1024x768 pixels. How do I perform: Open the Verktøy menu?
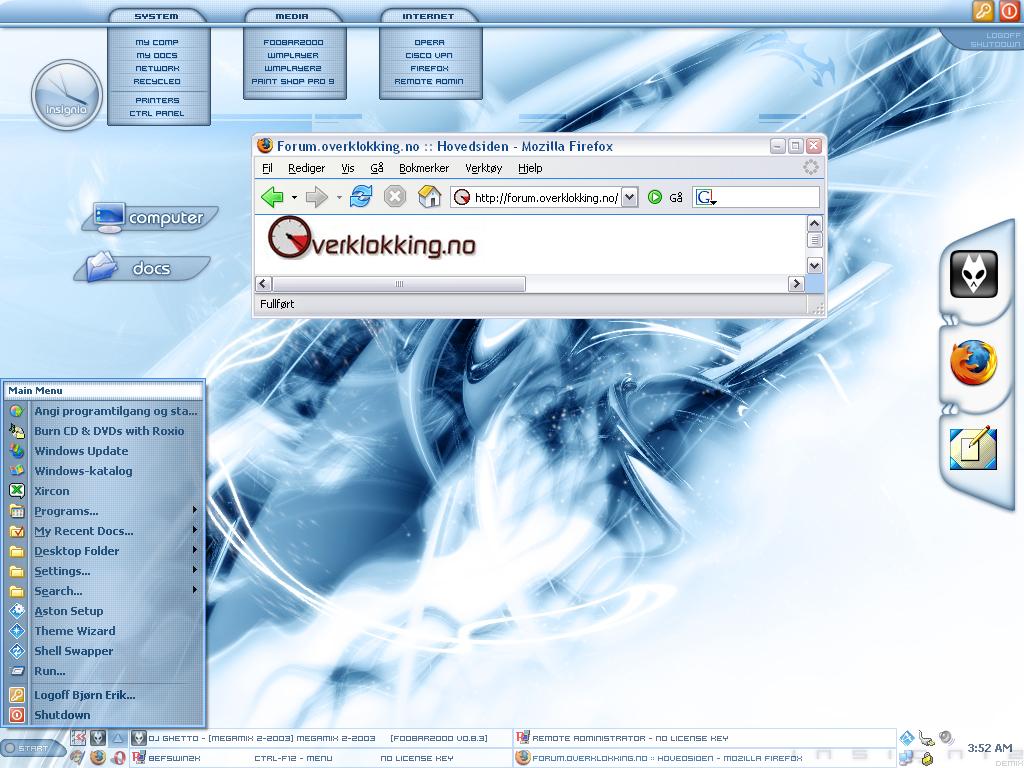click(x=483, y=168)
